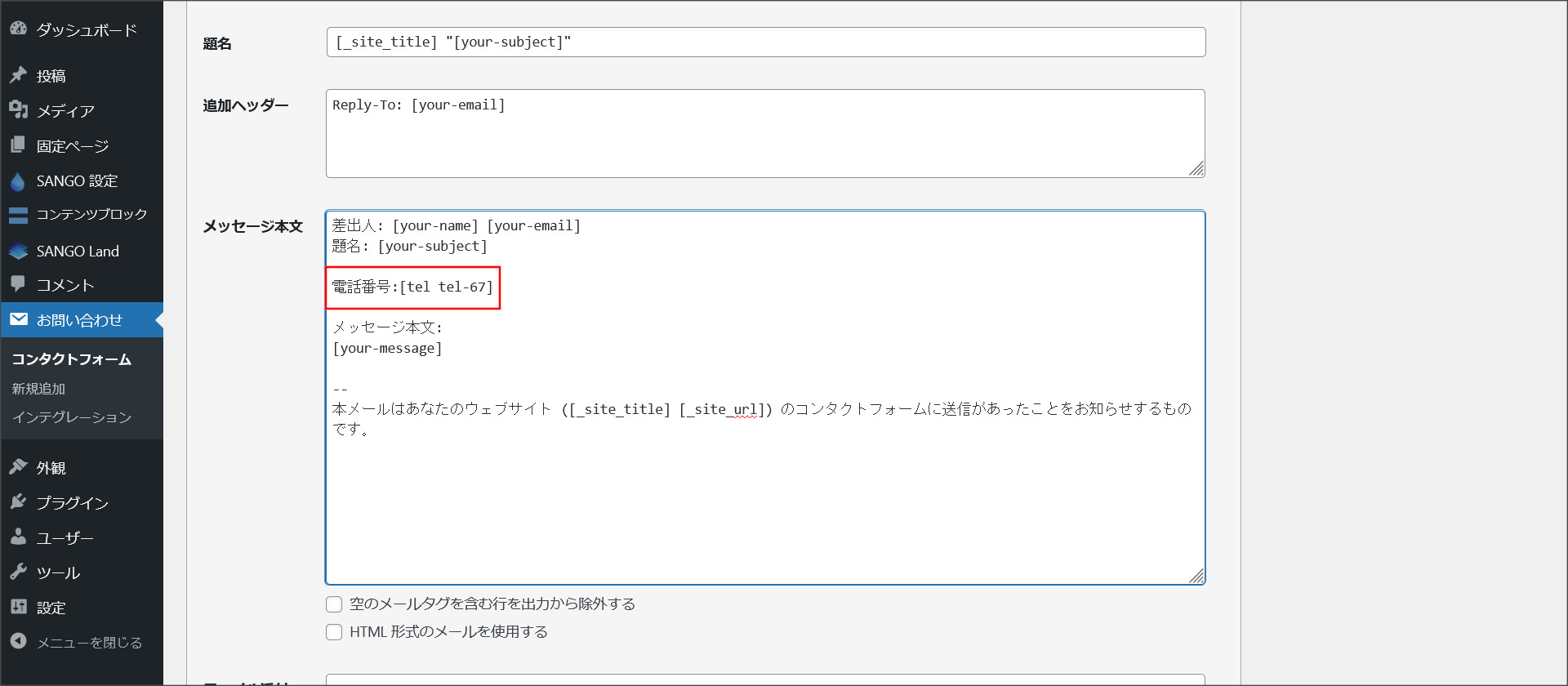
Task: Open the 設定 settings menu
Action: [x=51, y=608]
